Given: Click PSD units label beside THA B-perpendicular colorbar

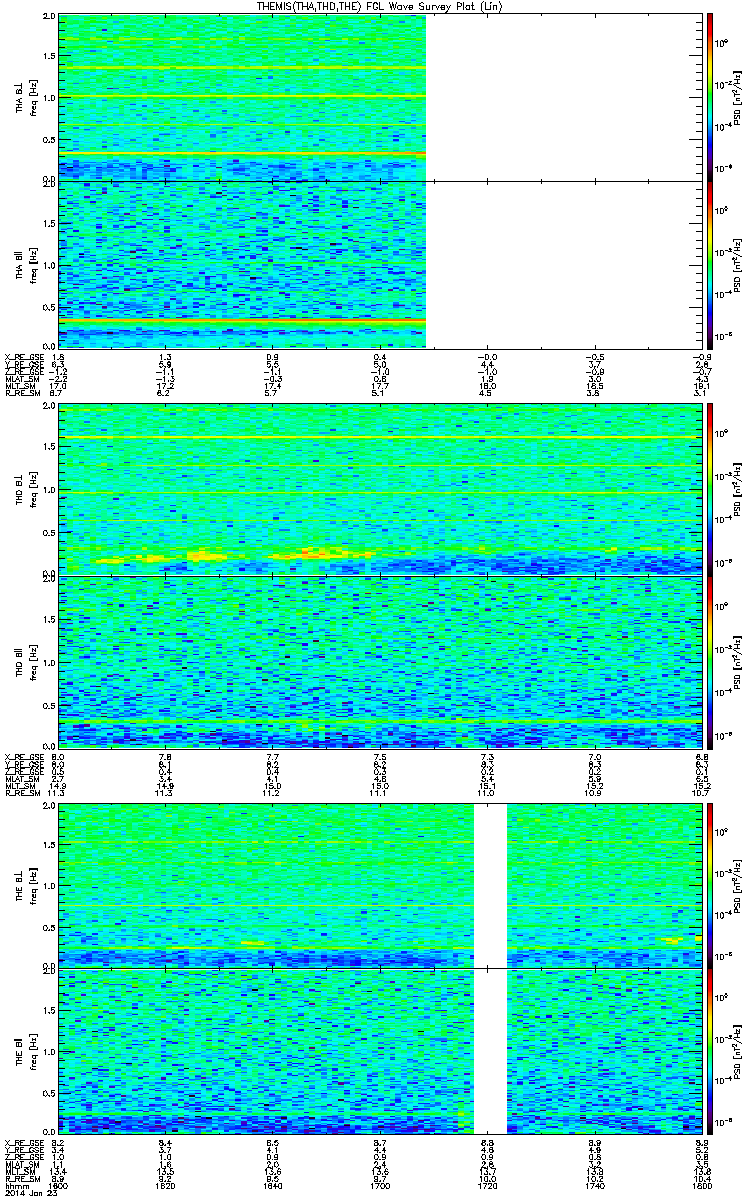Looking at the screenshot, I should [739, 97].
